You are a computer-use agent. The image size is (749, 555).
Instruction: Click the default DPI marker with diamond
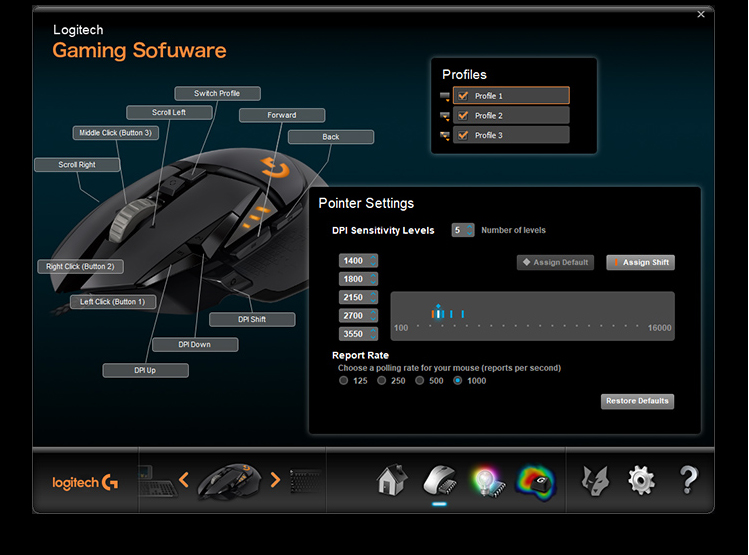coord(438,311)
